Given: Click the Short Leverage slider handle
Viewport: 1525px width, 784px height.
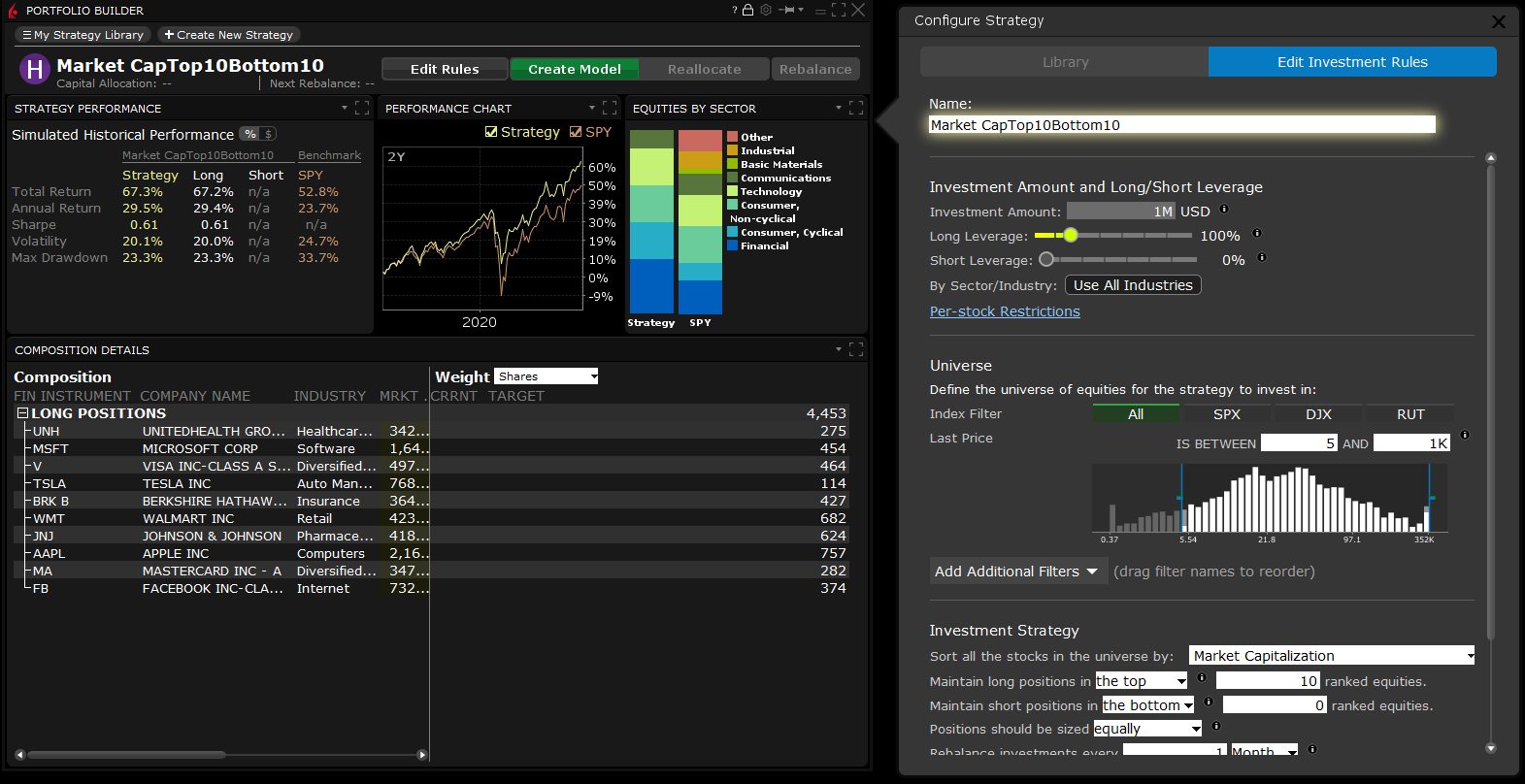Looking at the screenshot, I should coord(1046,260).
